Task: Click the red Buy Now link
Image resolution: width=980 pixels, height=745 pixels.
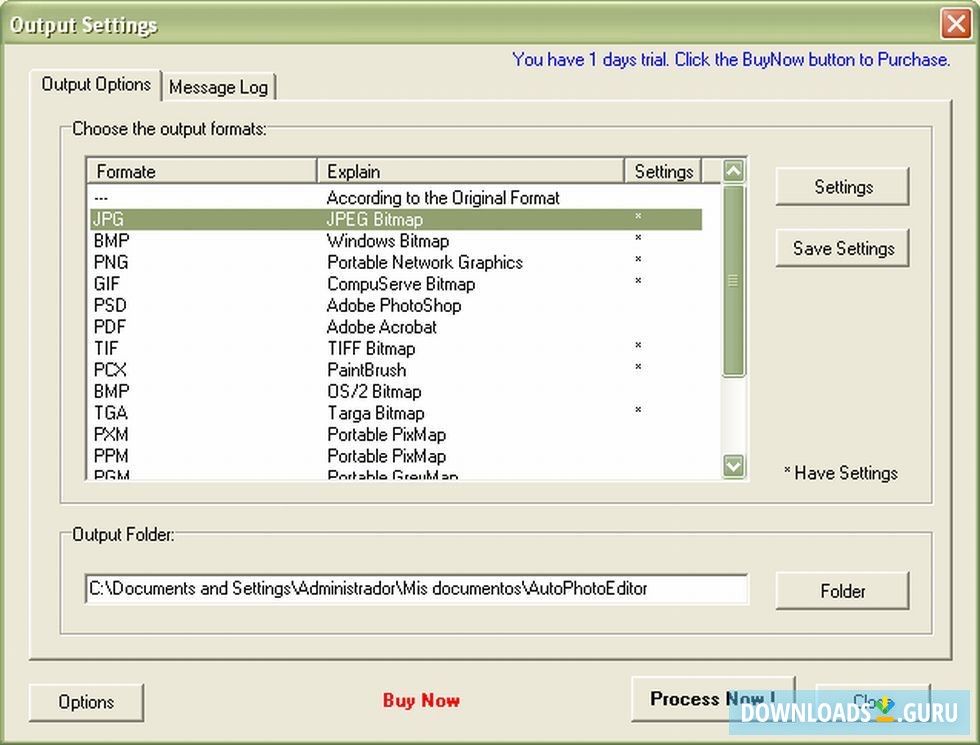Action: pos(421,700)
